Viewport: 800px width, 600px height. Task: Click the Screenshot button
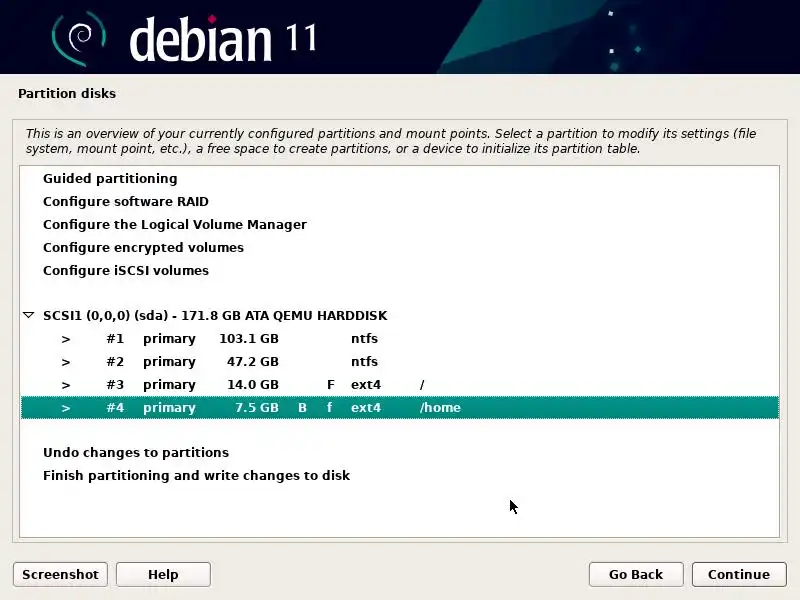(x=60, y=574)
